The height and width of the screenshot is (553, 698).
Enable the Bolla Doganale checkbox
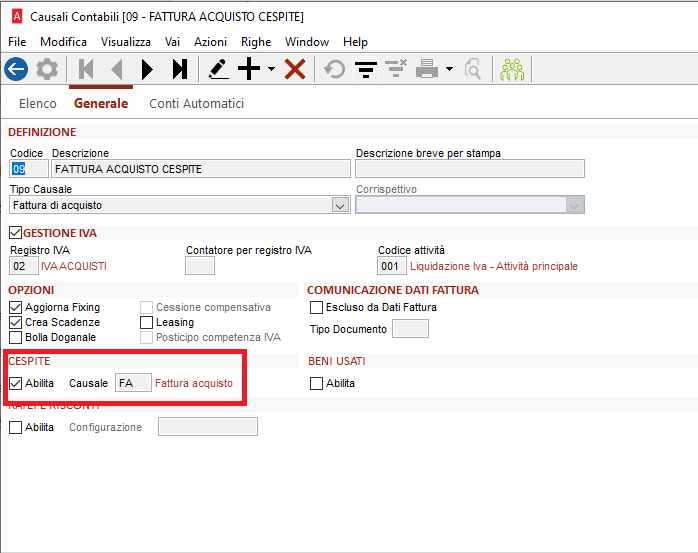coord(16,337)
